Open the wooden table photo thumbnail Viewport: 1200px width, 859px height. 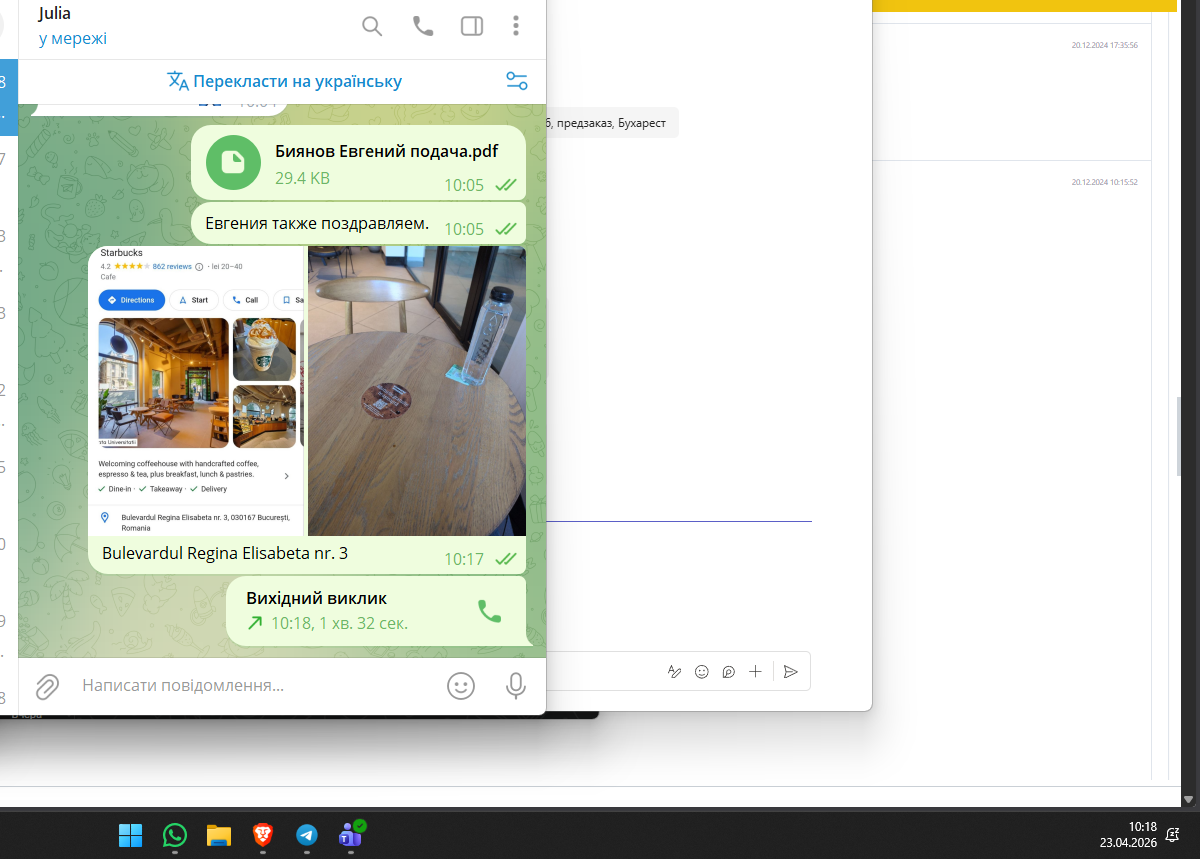coord(417,391)
